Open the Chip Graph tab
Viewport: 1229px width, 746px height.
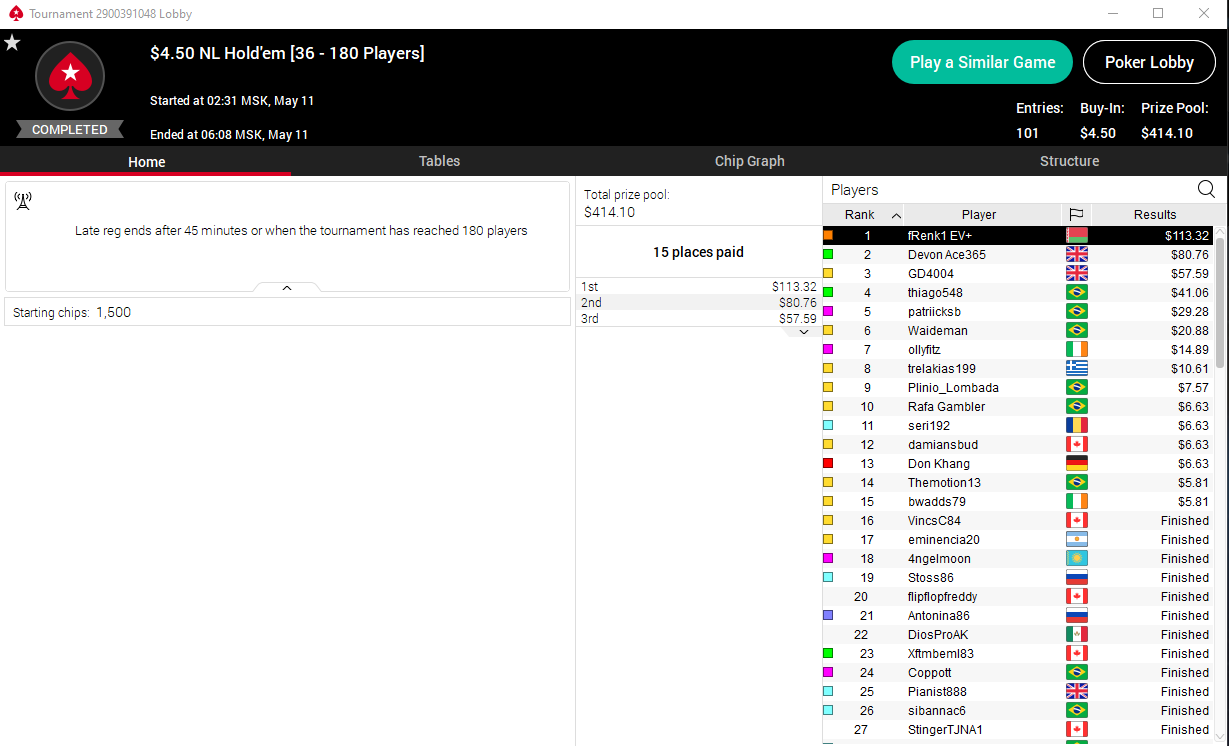[x=750, y=161]
